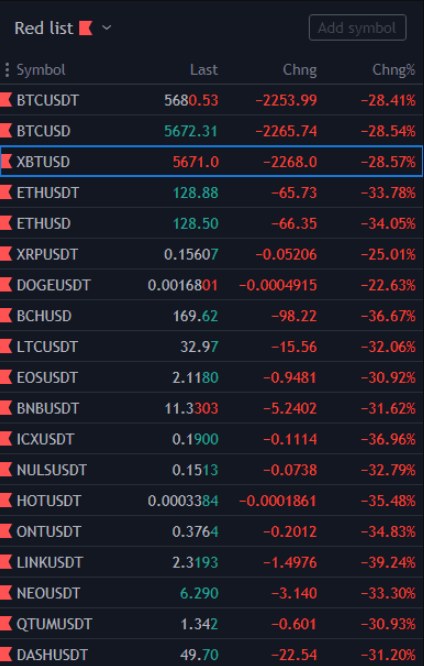
Task: Toggle the red flag on BCHUSD row
Action: click(x=6, y=316)
